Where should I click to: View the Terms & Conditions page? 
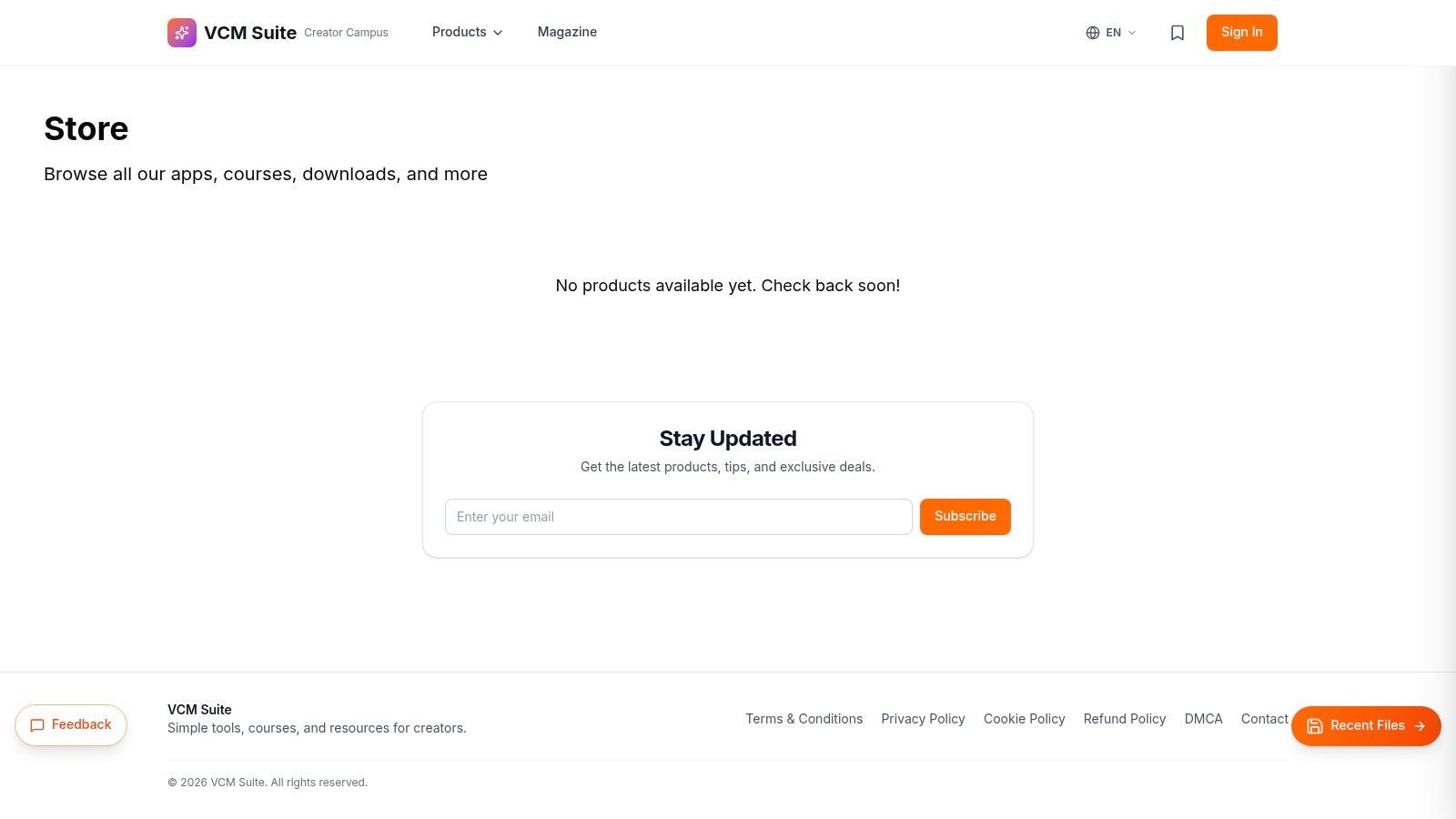click(x=804, y=719)
